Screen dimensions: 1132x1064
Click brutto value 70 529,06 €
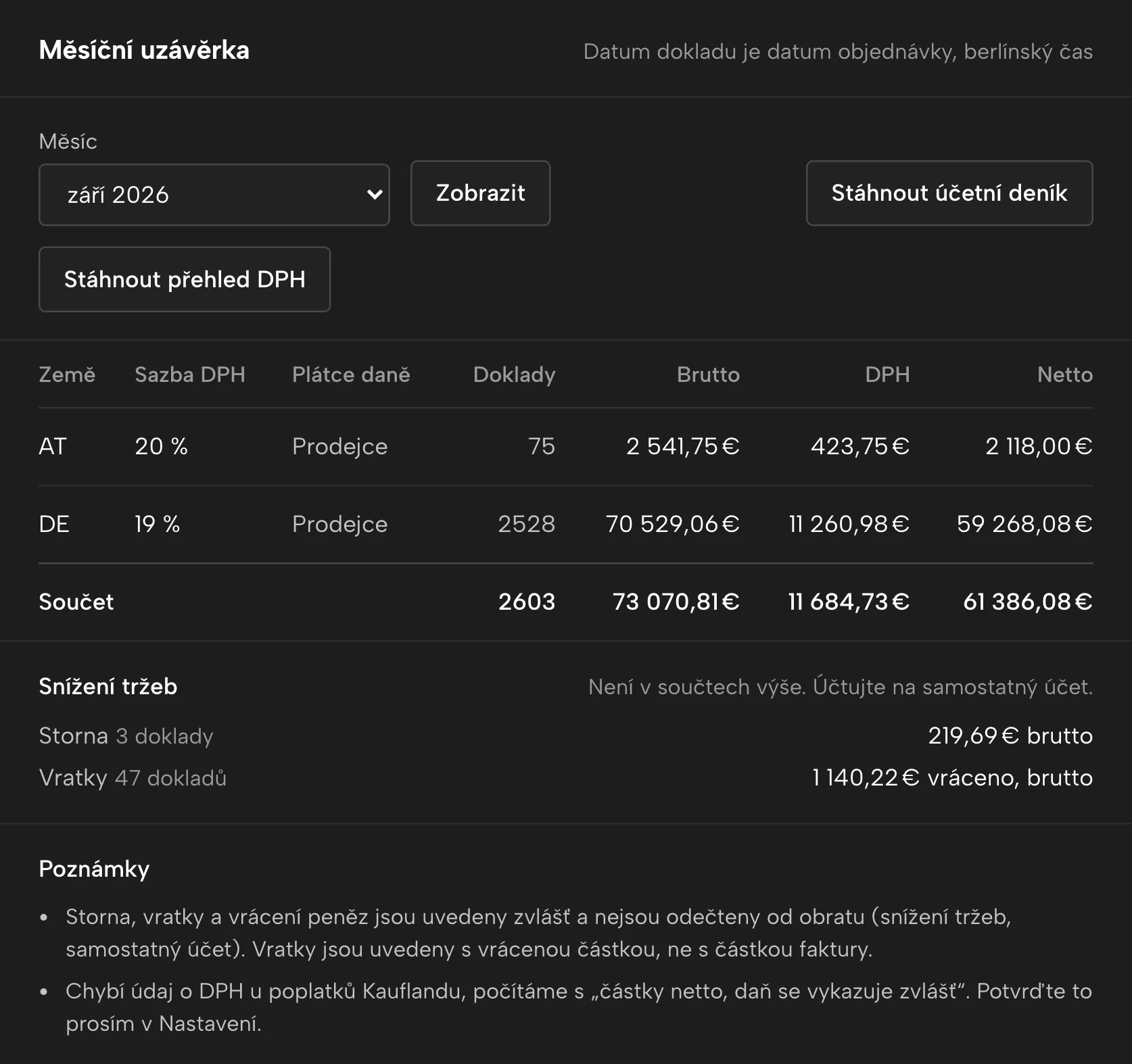coord(672,524)
